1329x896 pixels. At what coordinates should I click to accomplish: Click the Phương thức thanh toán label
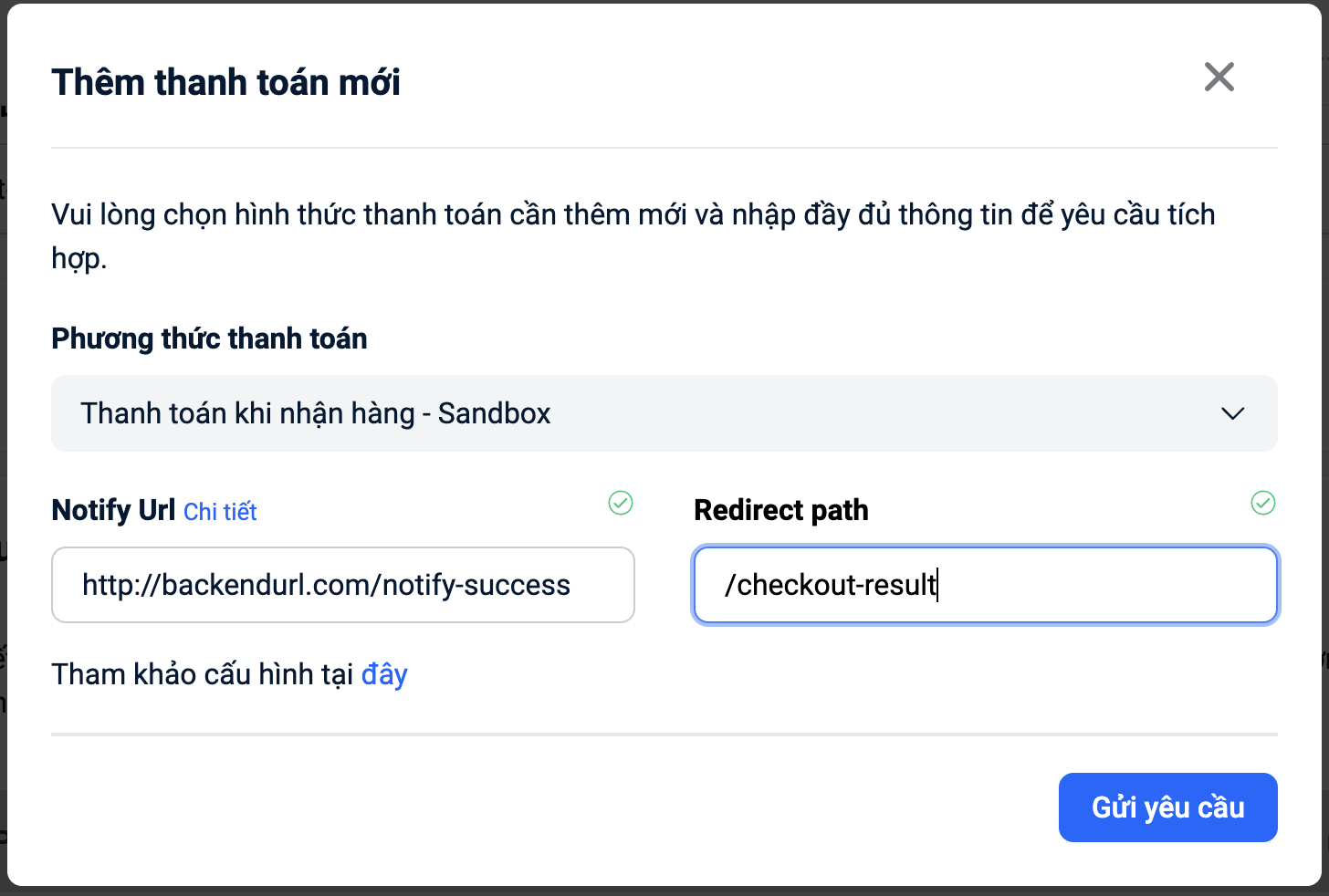tap(209, 339)
